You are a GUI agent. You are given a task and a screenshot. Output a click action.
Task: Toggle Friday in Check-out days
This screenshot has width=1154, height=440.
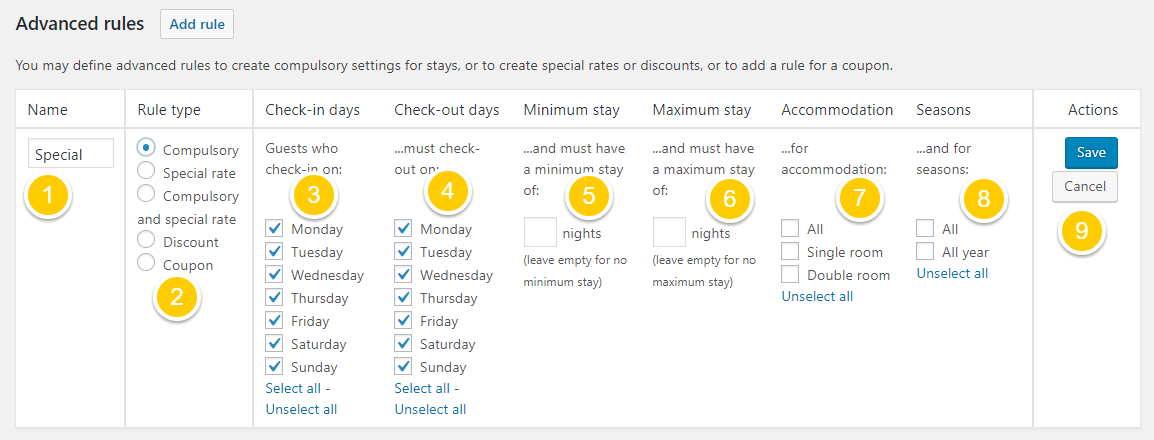[403, 321]
